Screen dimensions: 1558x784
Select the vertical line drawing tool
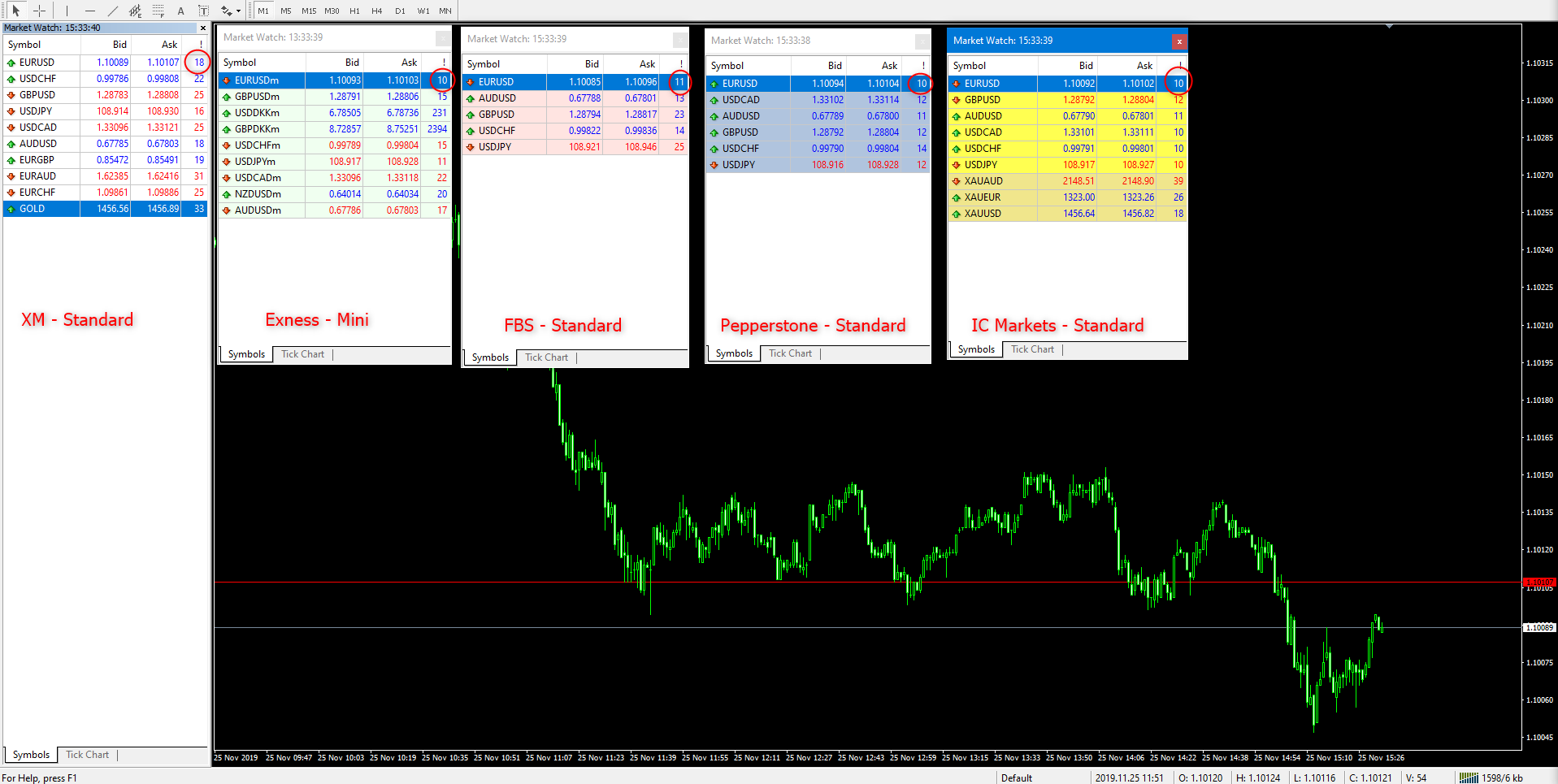(x=67, y=11)
